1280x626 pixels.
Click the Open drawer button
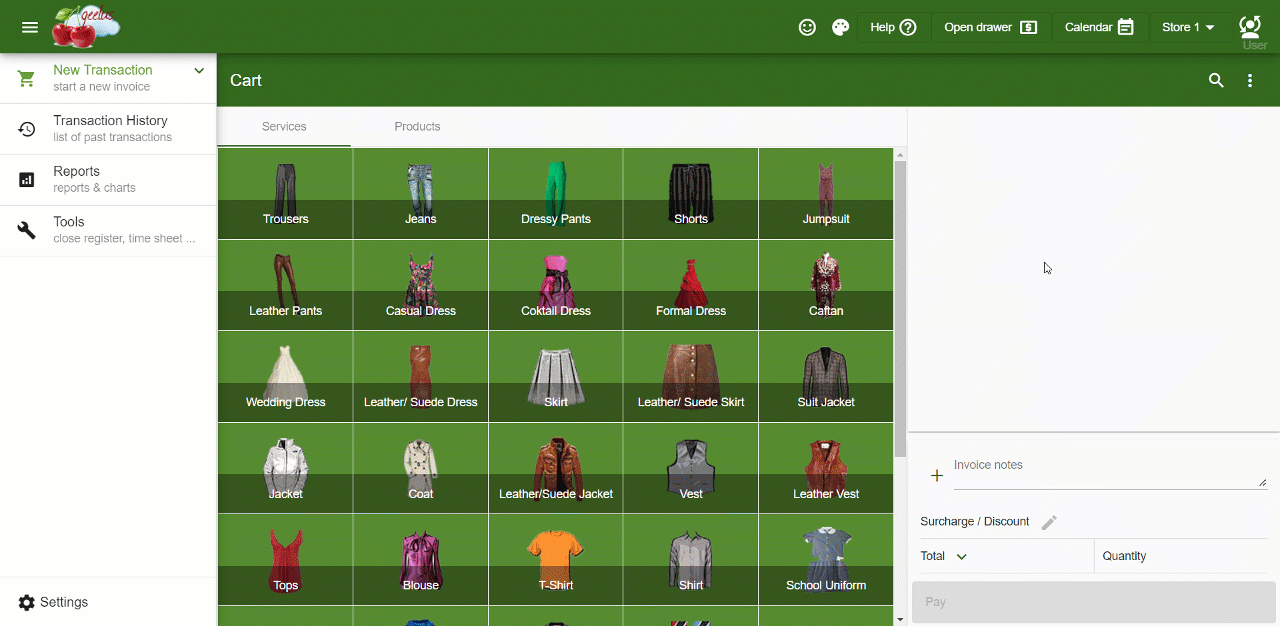(x=990, y=27)
